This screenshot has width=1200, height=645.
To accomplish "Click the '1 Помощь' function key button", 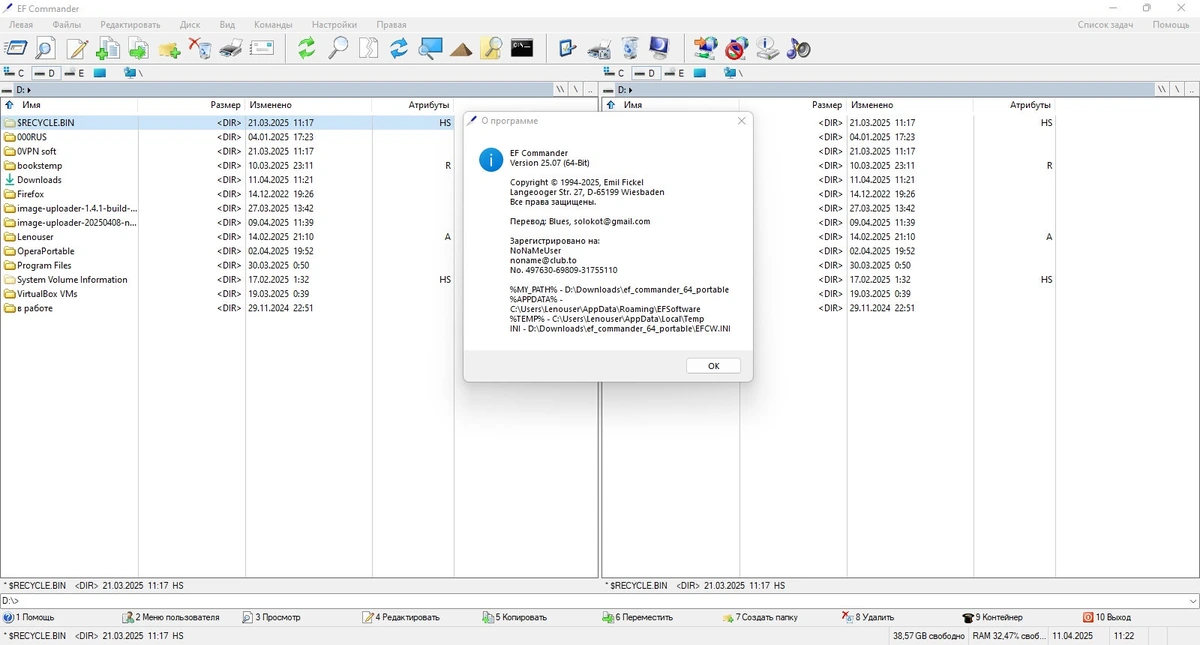I will 29,618.
